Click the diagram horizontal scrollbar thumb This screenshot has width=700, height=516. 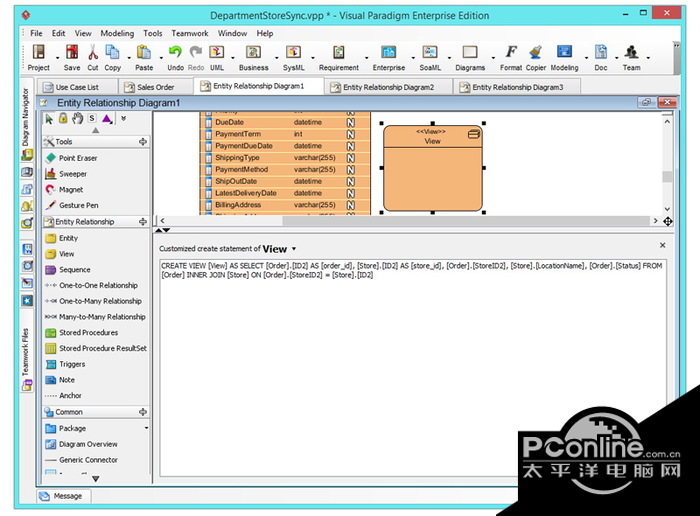tap(466, 221)
